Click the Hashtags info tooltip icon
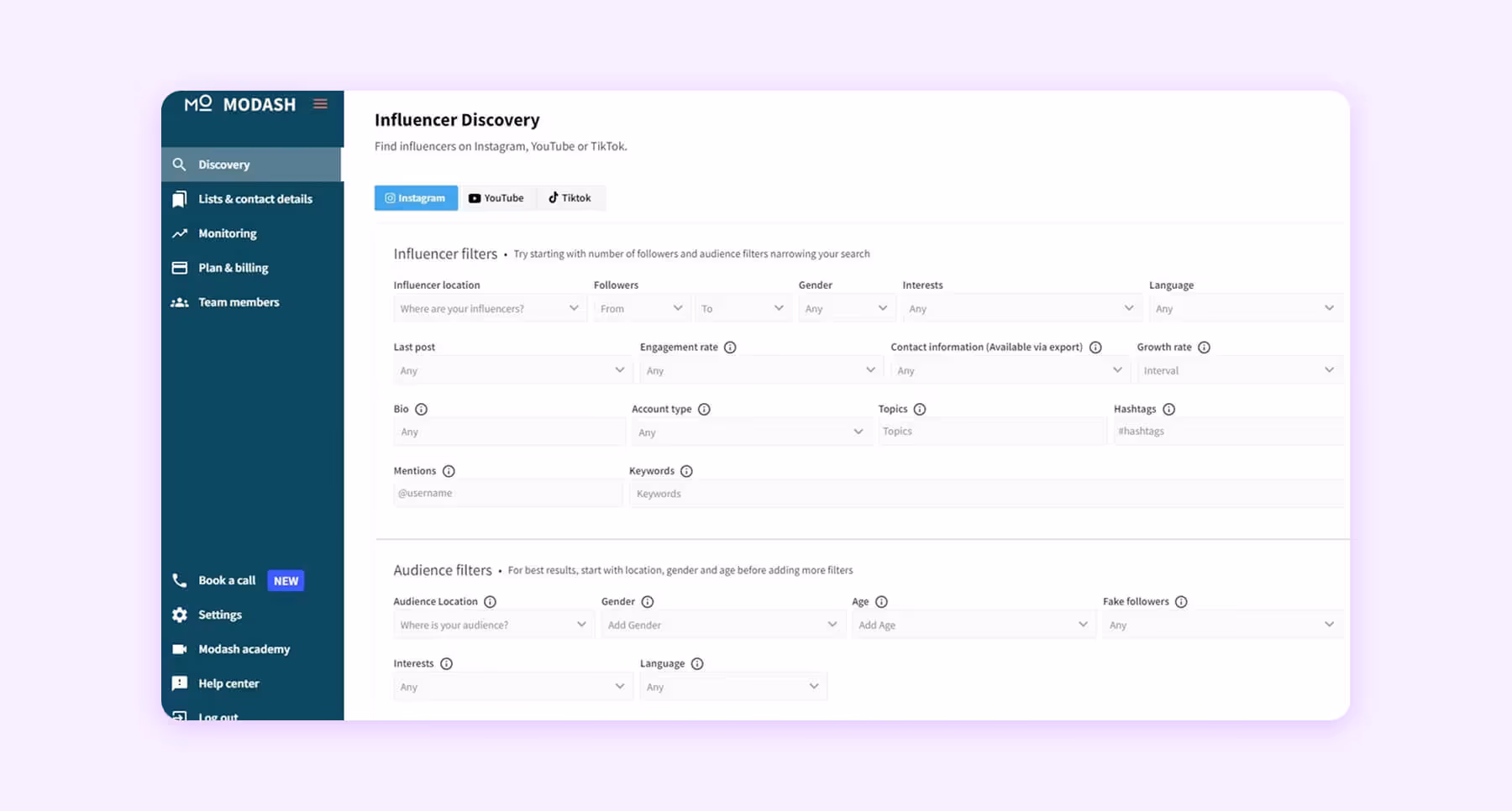1512x811 pixels. click(1168, 409)
